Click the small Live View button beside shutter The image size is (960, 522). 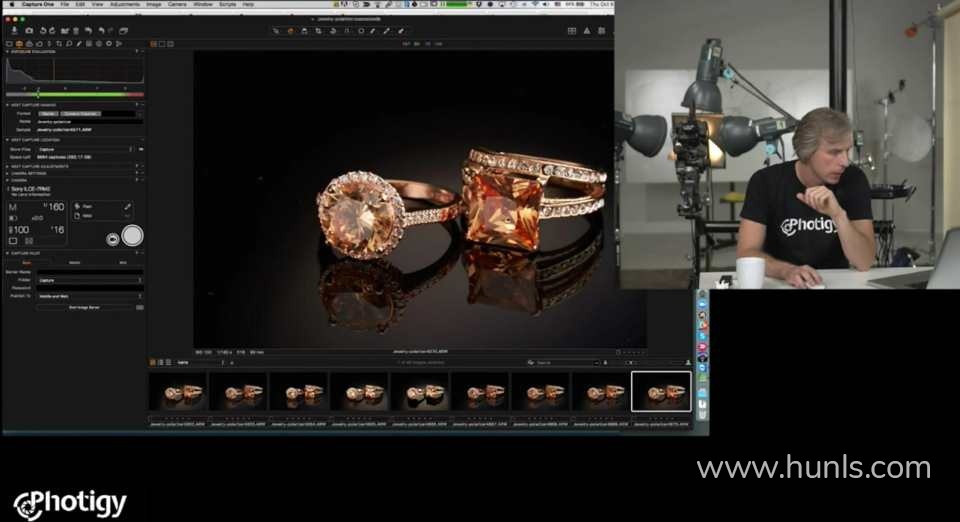113,238
